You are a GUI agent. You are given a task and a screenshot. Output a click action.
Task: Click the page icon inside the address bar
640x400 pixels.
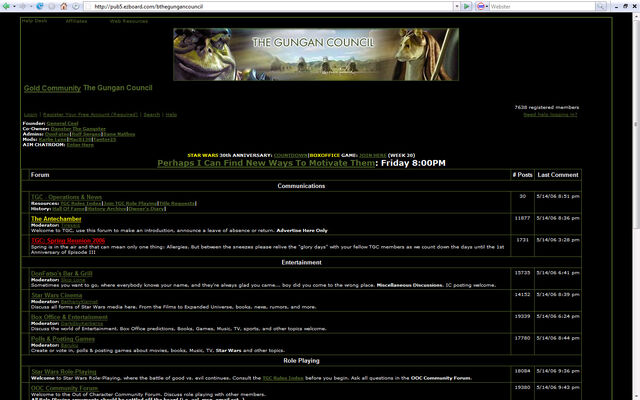pyautogui.click(x=89, y=7)
